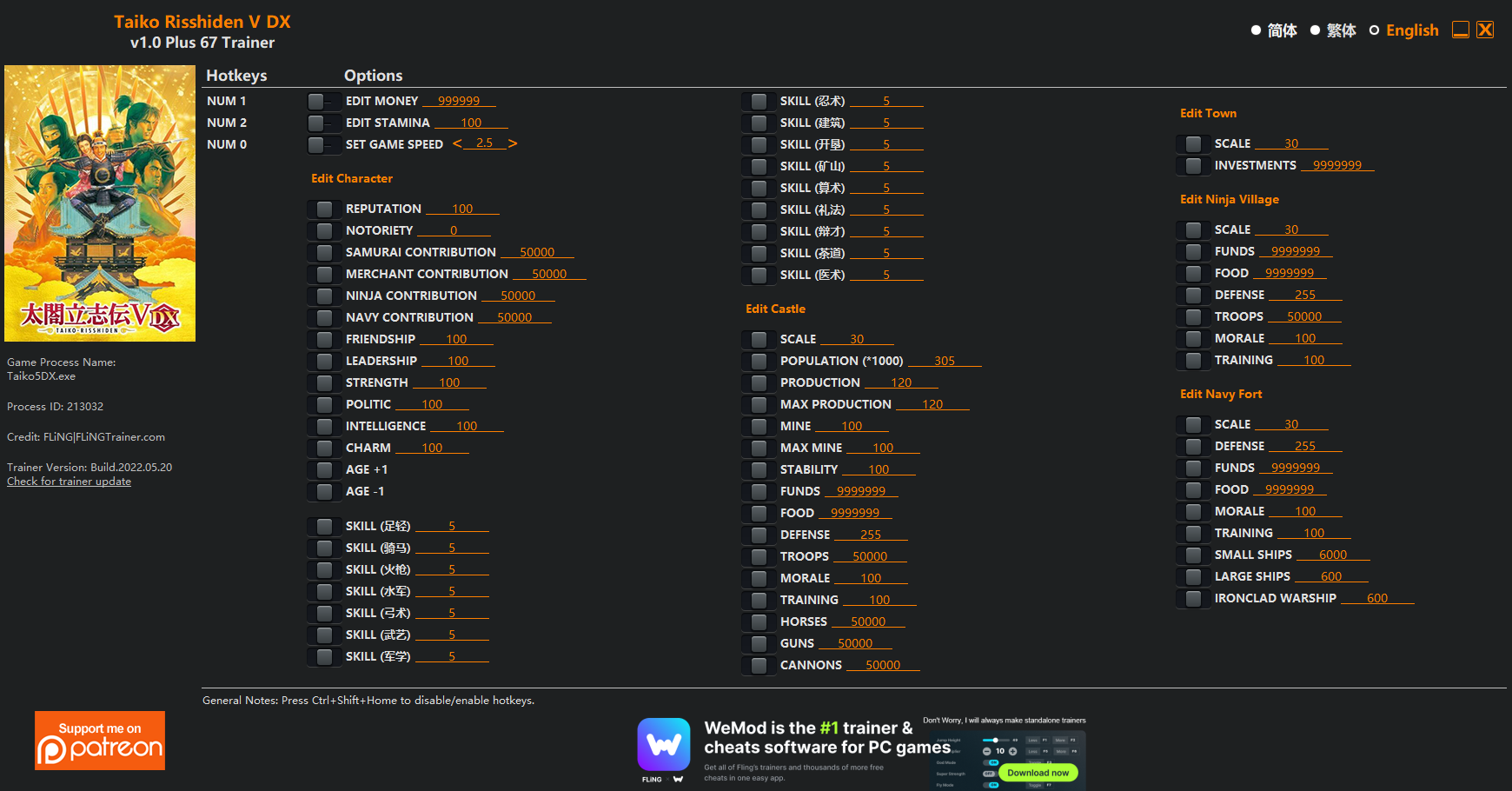Click the Download now button
Image resolution: width=1512 pixels, height=791 pixels.
(x=1038, y=773)
